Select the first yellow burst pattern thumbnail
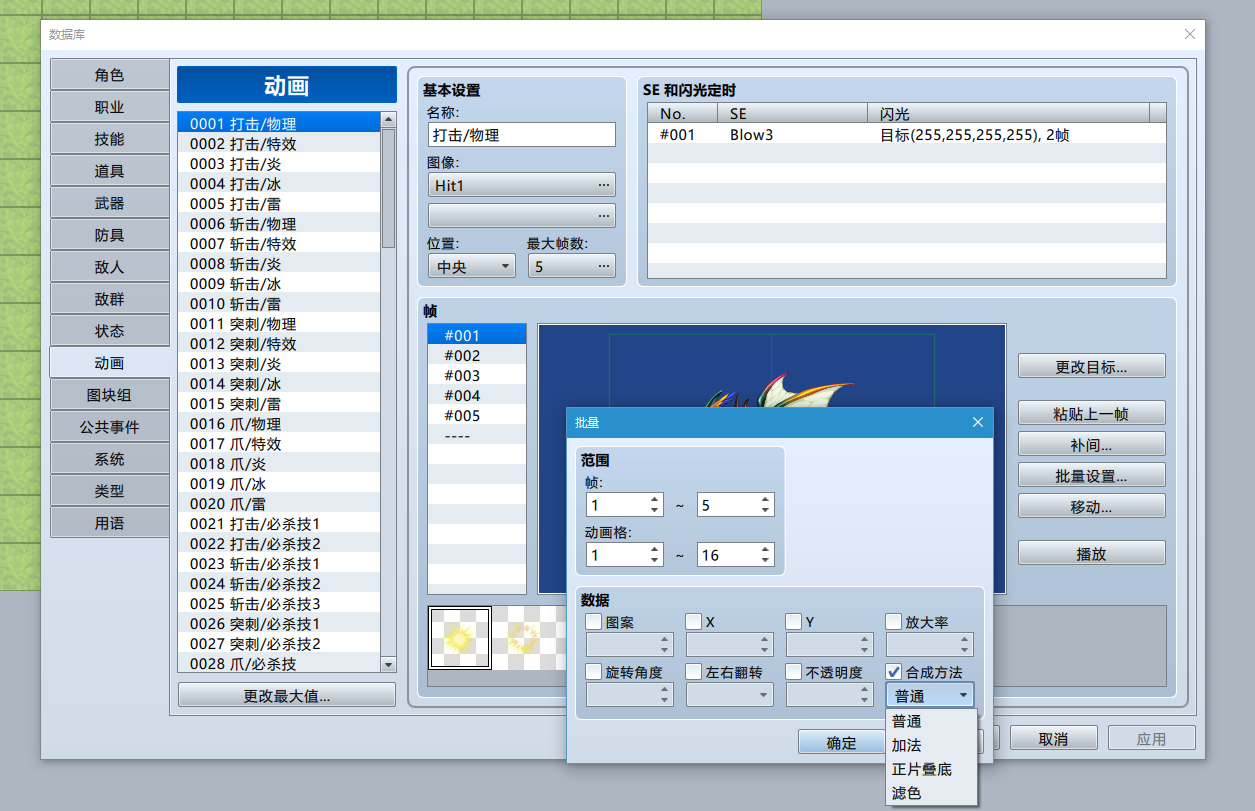Viewport: 1255px width, 811px height. pos(460,638)
